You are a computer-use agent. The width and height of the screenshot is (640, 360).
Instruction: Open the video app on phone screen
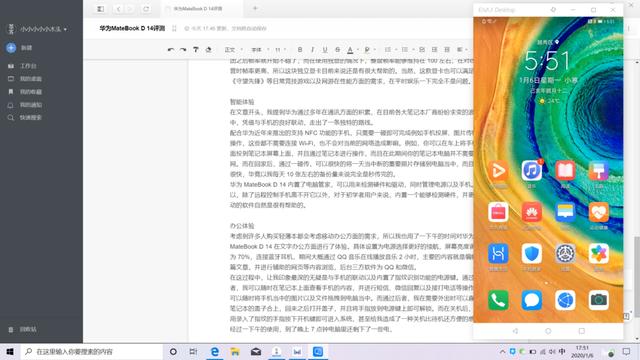498,171
